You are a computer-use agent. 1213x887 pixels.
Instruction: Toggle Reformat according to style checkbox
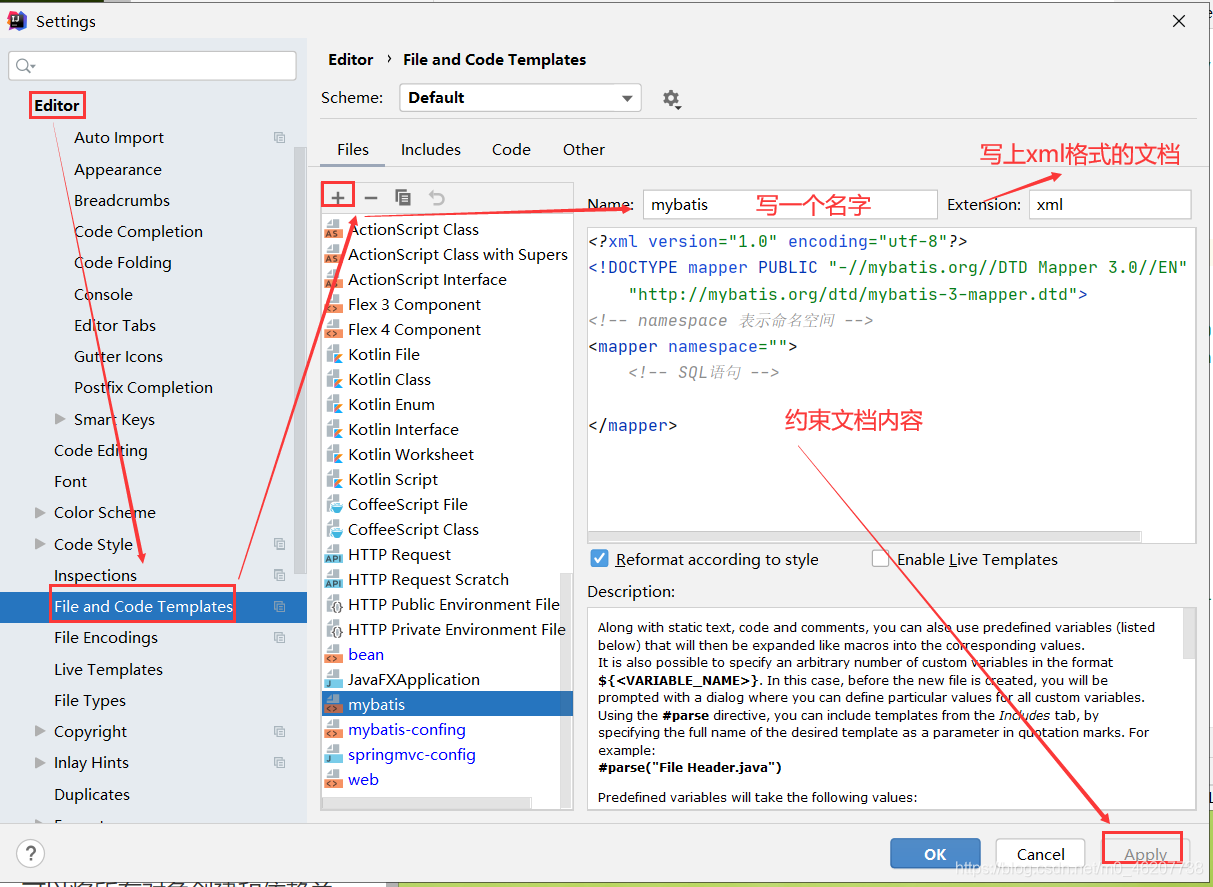coord(599,559)
